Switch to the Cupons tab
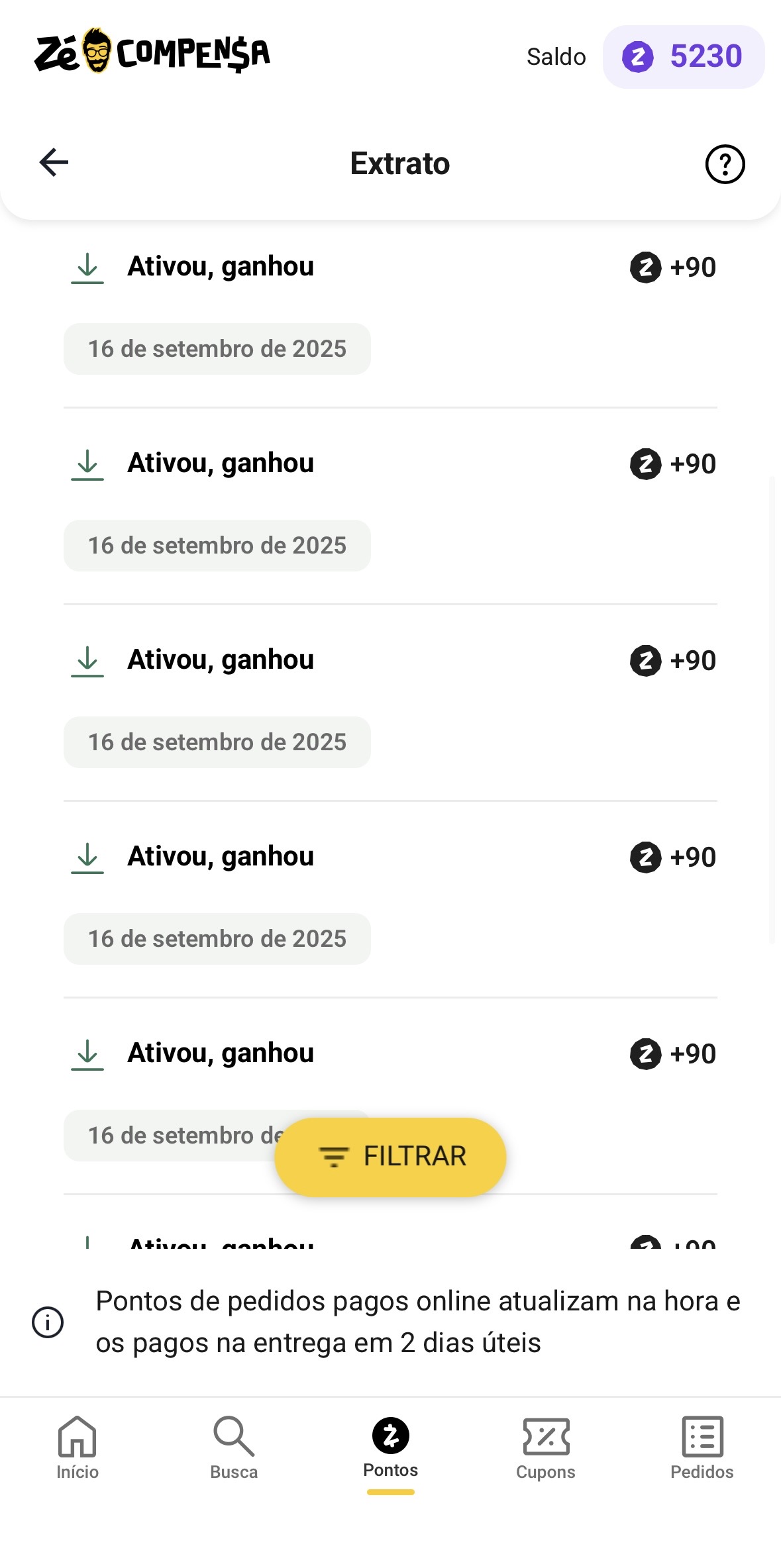The height and width of the screenshot is (1568, 781). pos(546,1448)
